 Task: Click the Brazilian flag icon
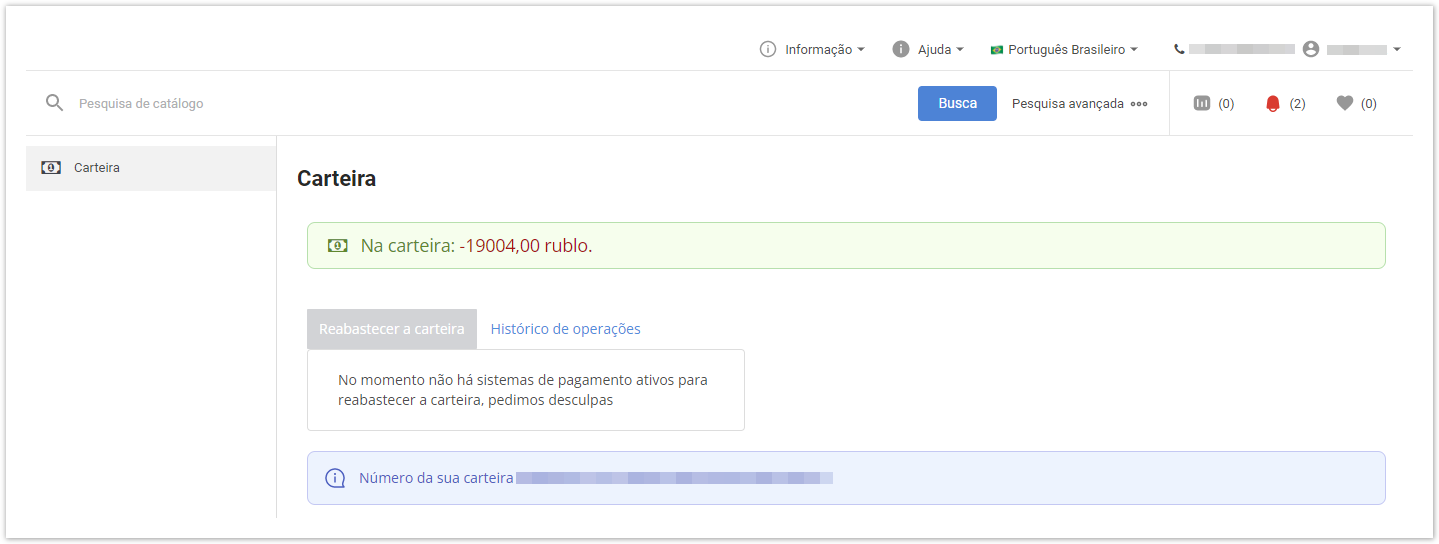996,50
